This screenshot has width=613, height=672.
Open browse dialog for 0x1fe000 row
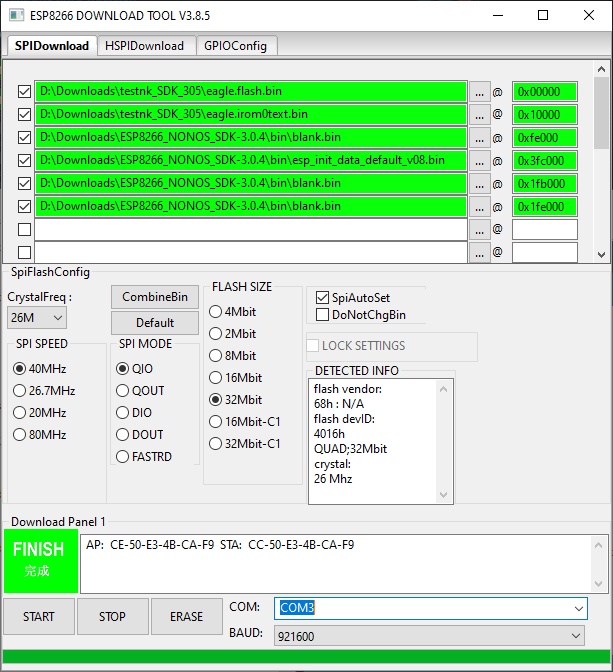[479, 207]
